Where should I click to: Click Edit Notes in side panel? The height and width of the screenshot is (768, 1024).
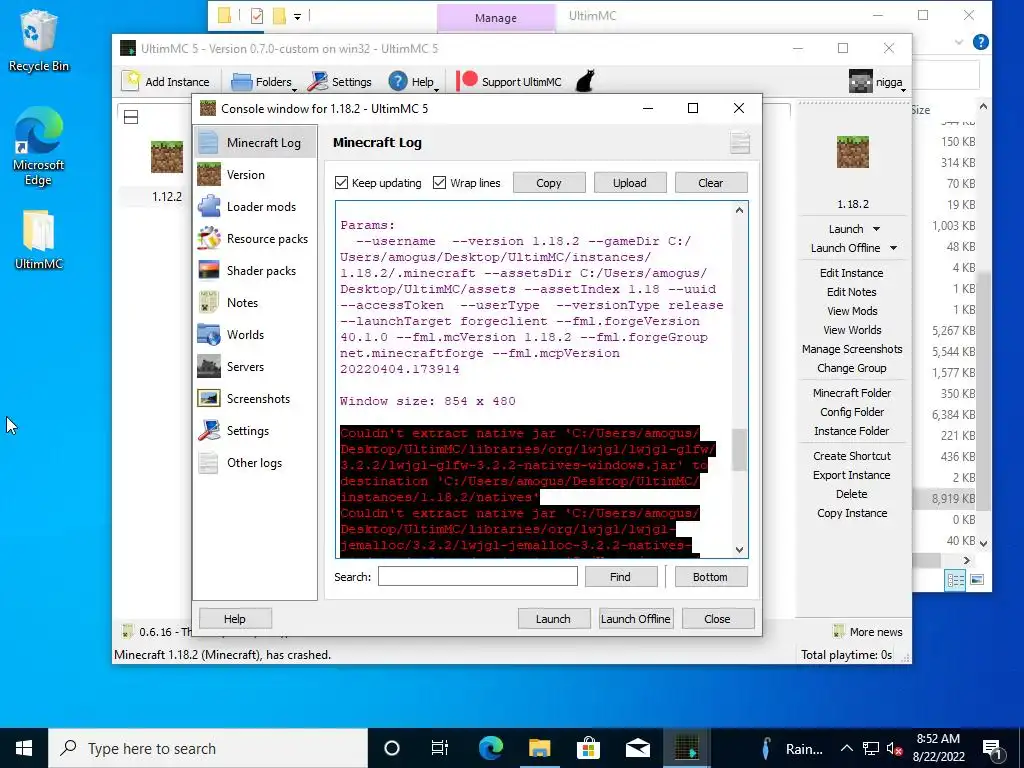pyautogui.click(x=852, y=292)
